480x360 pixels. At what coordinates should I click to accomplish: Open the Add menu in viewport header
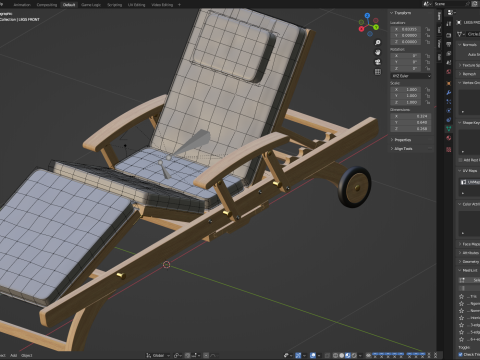[x=13, y=355]
